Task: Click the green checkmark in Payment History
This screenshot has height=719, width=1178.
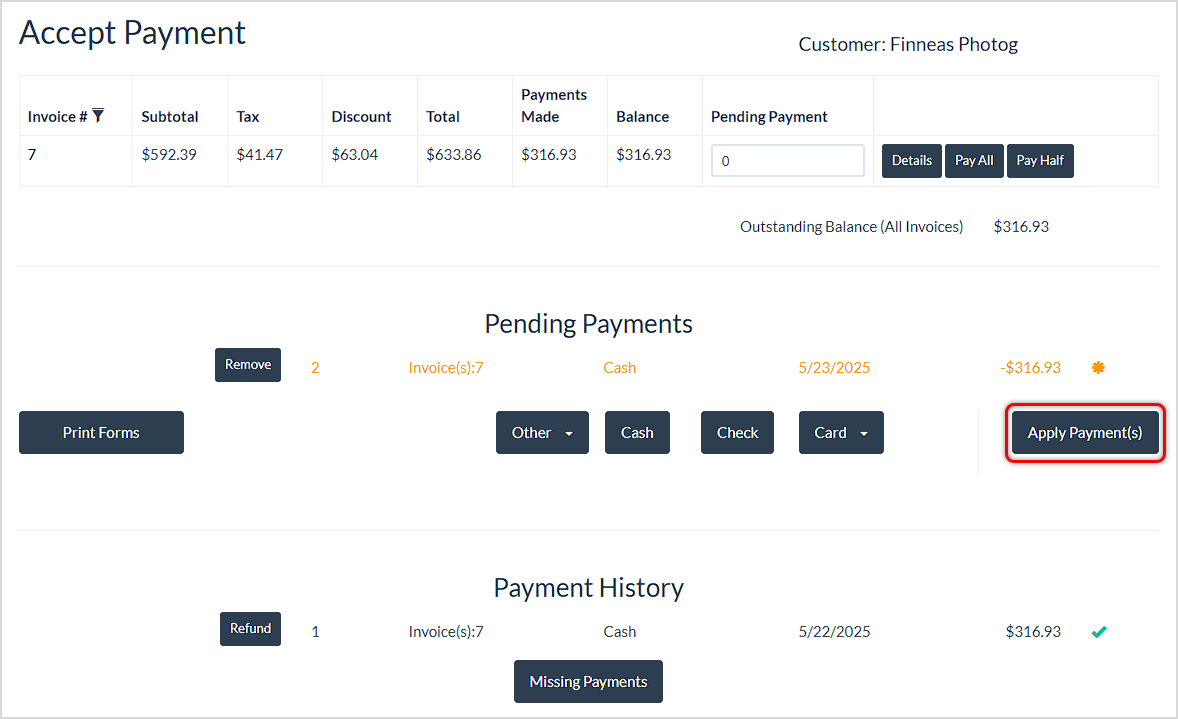Action: 1099,631
